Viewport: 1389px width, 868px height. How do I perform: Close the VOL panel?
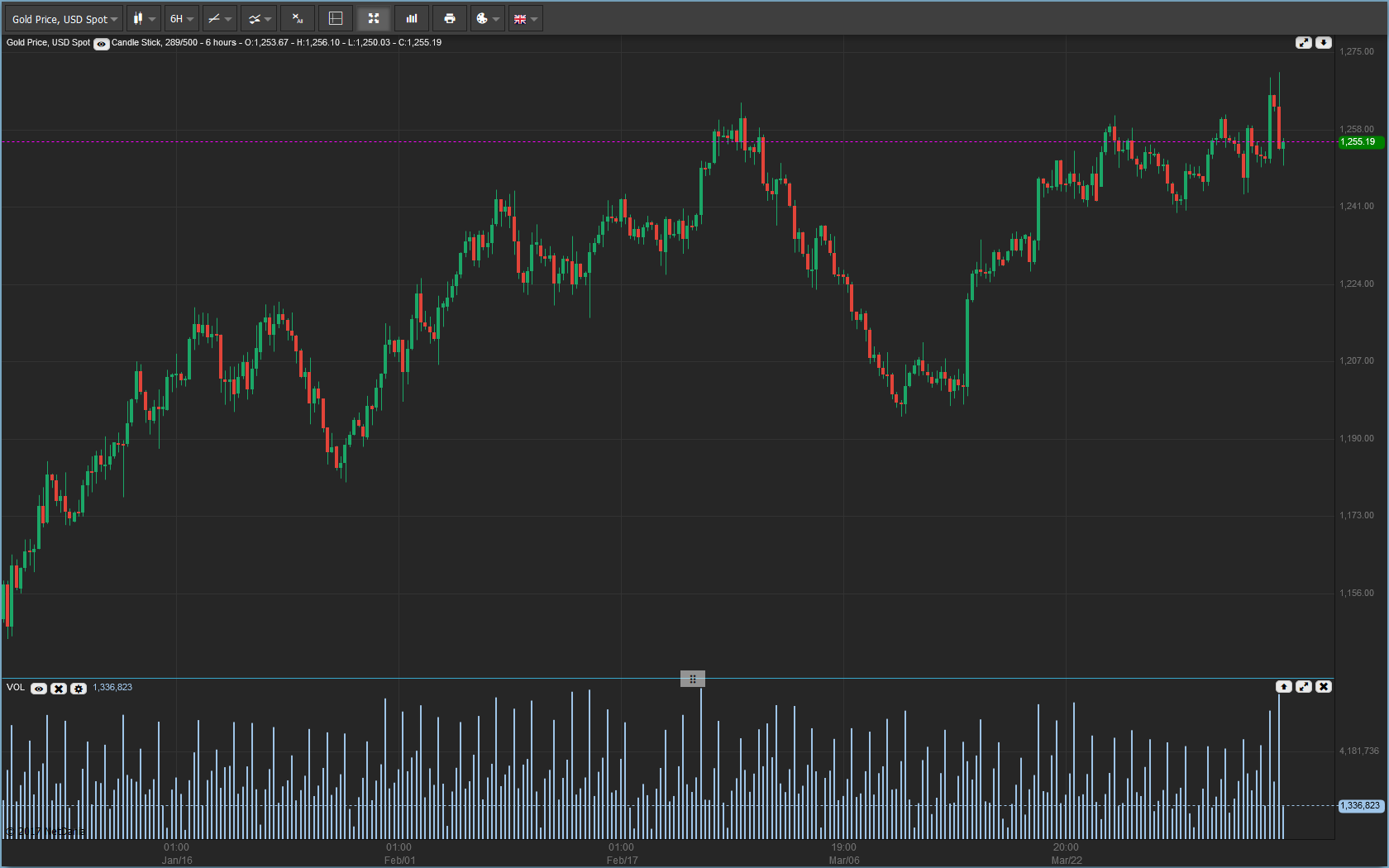[x=1324, y=686]
